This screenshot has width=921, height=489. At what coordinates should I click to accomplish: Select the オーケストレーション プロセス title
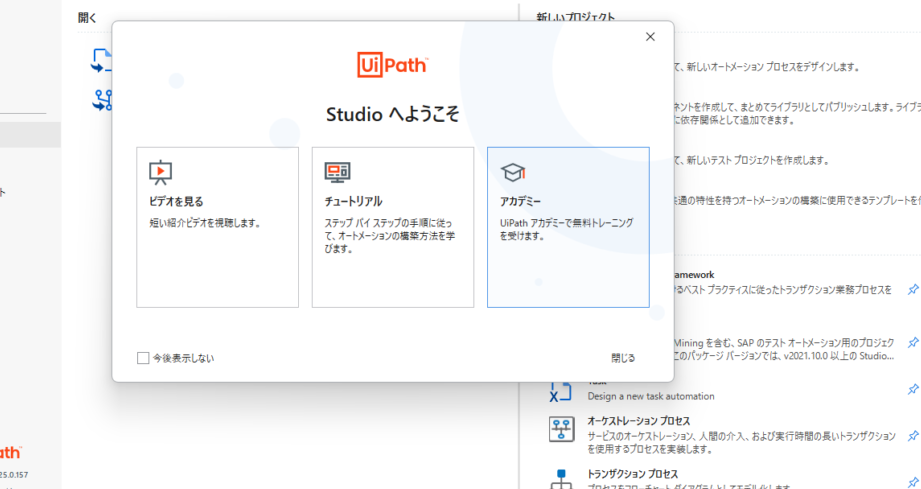click(x=638, y=421)
